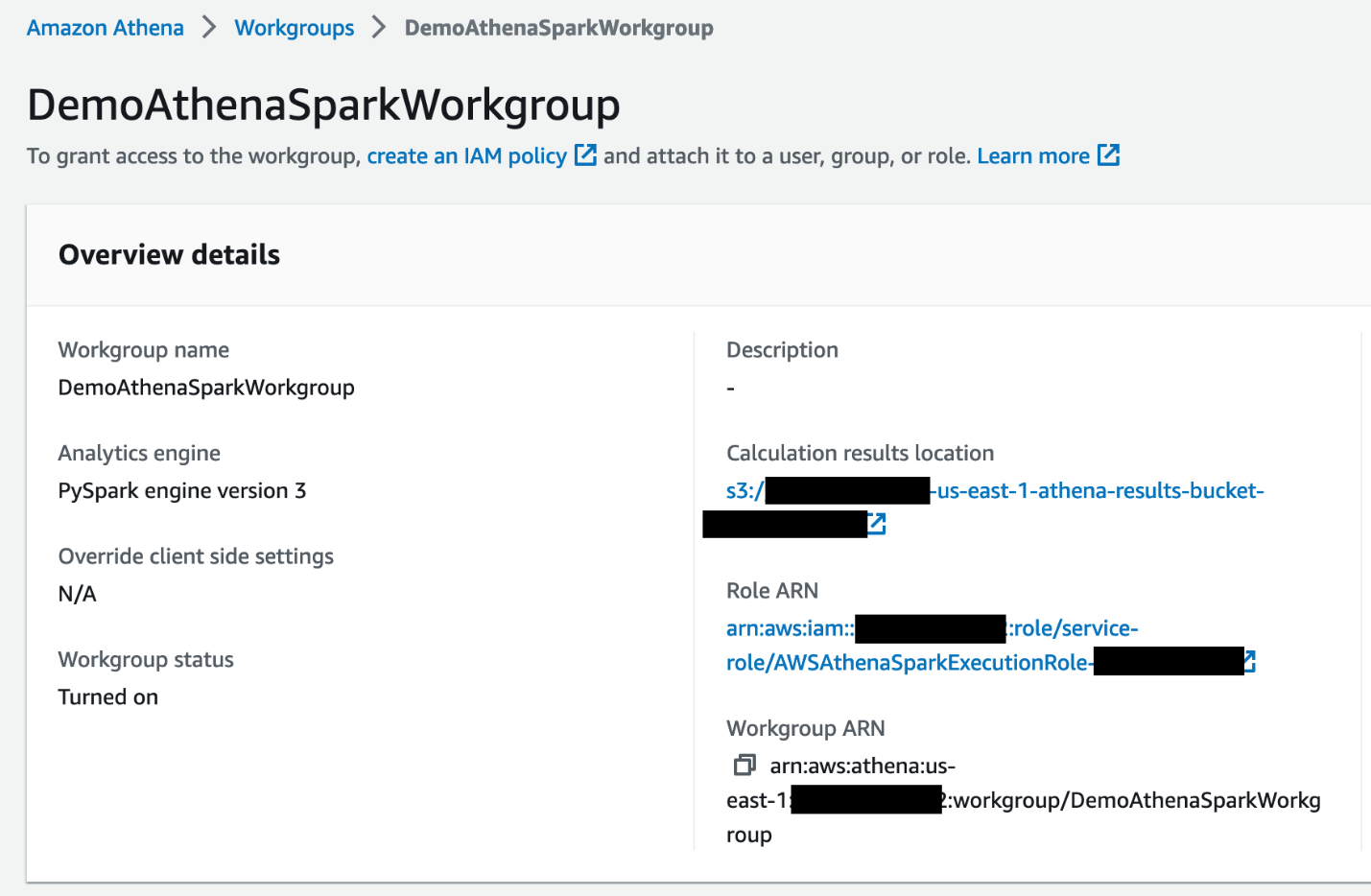Click the Analytics engine label
The width and height of the screenshot is (1371, 896).
click(x=139, y=453)
